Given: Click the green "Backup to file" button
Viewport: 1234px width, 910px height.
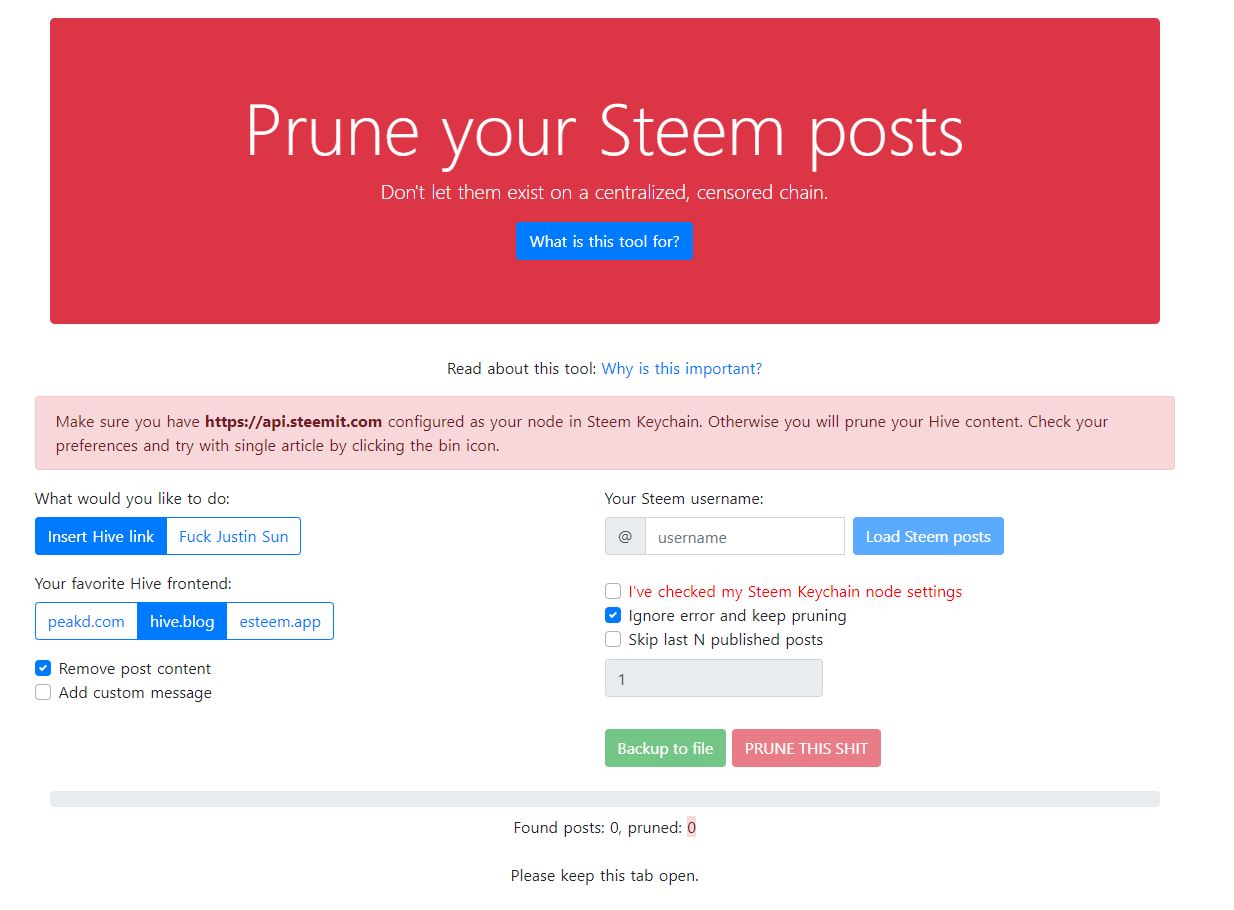Looking at the screenshot, I should [665, 748].
